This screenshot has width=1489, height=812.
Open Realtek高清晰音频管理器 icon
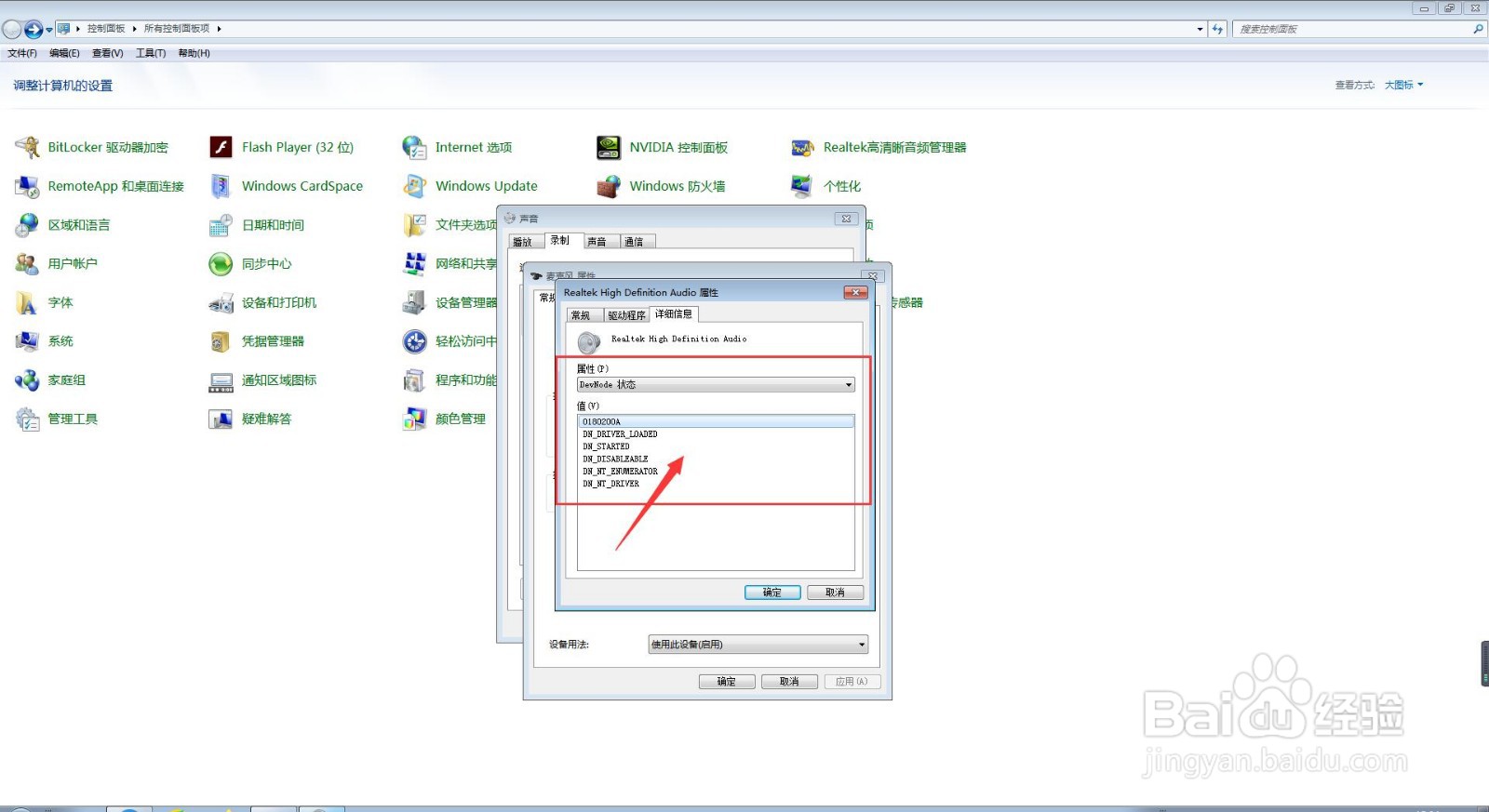(x=802, y=147)
